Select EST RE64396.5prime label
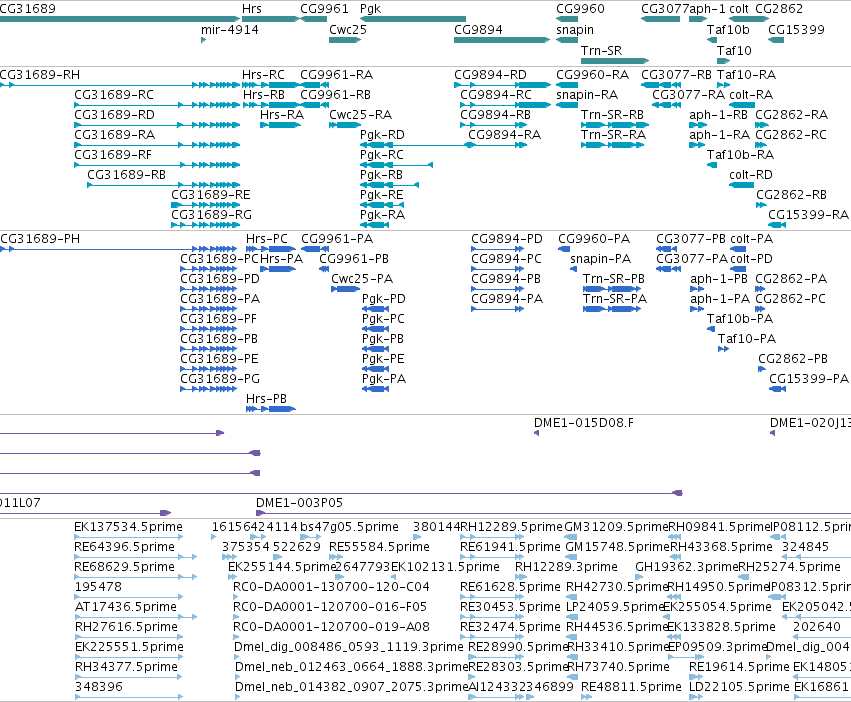 124,547
